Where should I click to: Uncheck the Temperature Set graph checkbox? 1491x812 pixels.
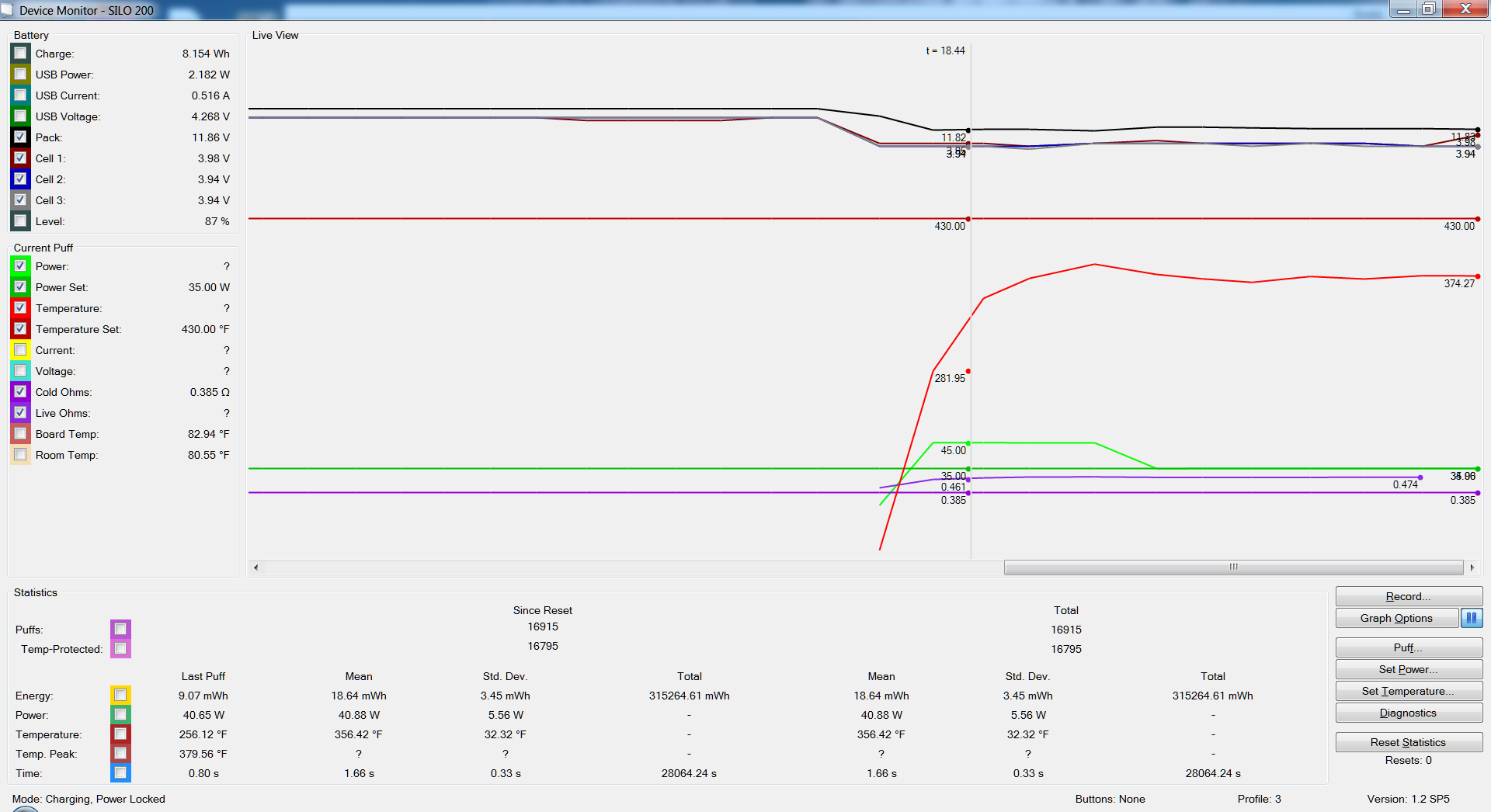(x=21, y=329)
